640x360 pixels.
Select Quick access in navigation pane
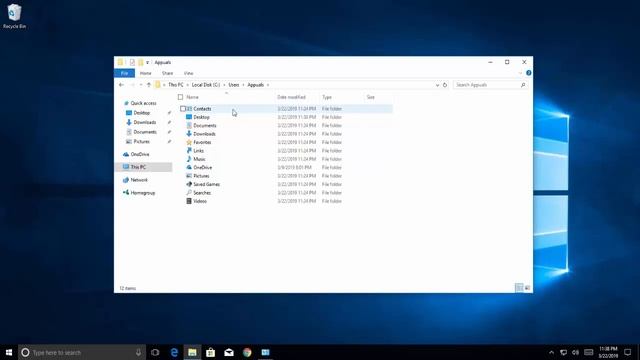(x=140, y=103)
